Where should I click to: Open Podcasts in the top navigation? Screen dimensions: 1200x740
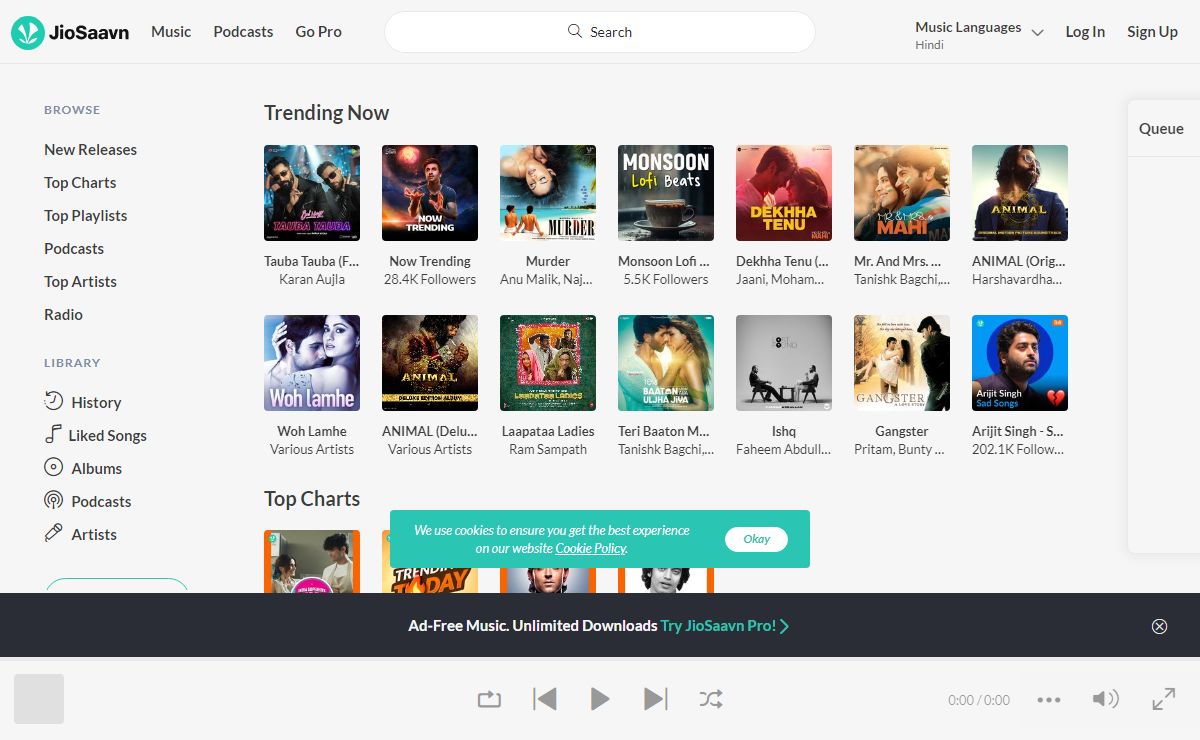point(243,31)
